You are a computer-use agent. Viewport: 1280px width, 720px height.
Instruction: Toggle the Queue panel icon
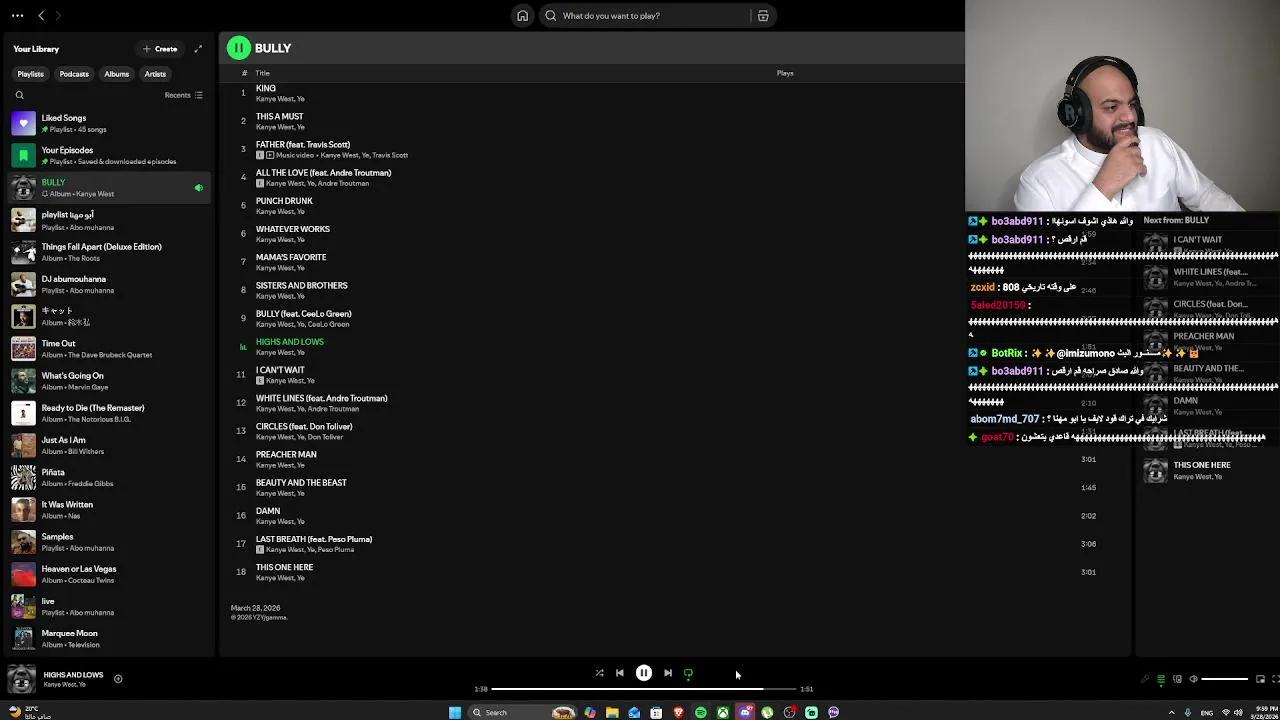point(1161,680)
